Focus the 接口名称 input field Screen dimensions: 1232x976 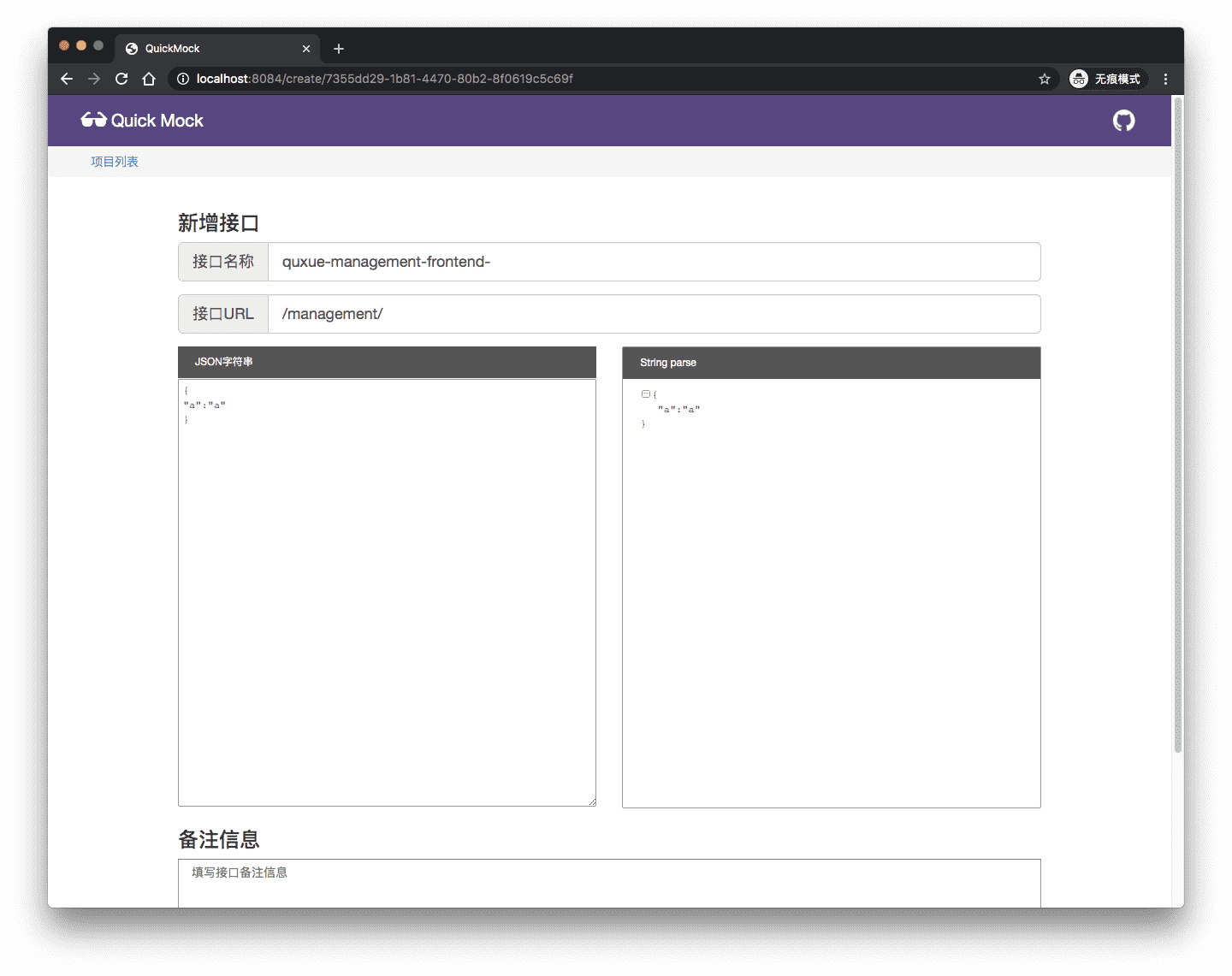click(654, 262)
